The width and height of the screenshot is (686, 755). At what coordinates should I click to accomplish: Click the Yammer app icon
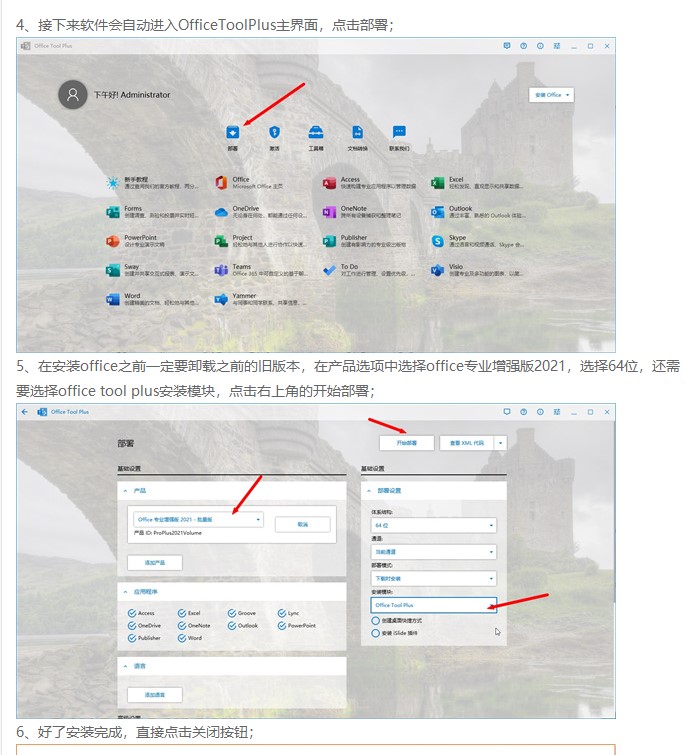tap(221, 299)
